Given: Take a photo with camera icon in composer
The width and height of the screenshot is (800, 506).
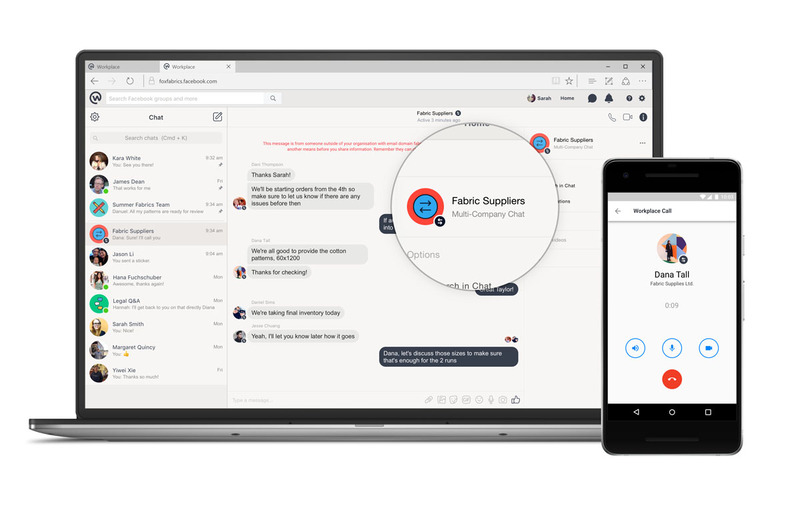Looking at the screenshot, I should click(x=503, y=400).
